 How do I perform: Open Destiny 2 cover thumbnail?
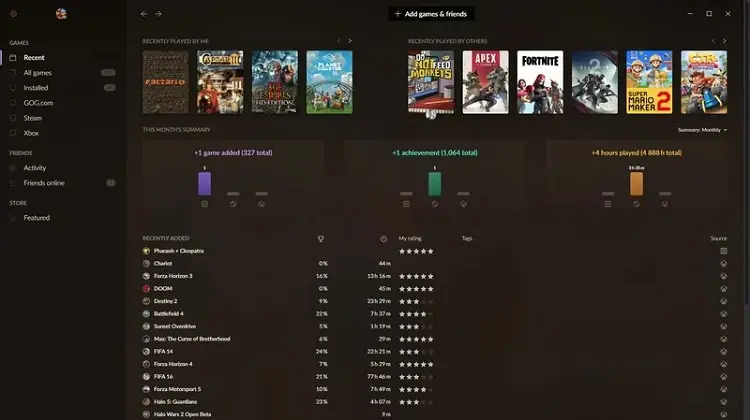[x=595, y=82]
